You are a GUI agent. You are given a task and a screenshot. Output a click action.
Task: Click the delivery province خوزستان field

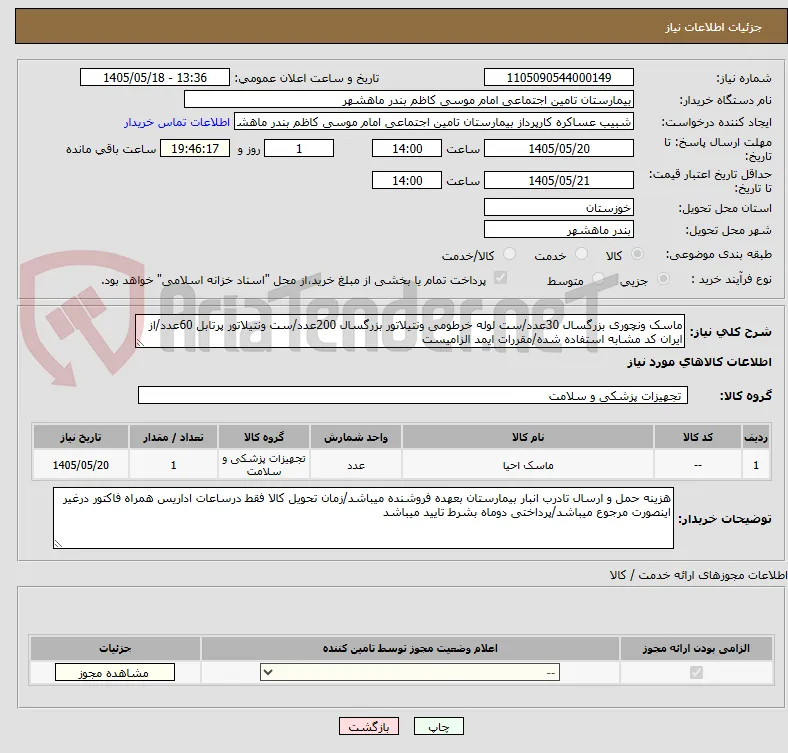click(x=558, y=208)
